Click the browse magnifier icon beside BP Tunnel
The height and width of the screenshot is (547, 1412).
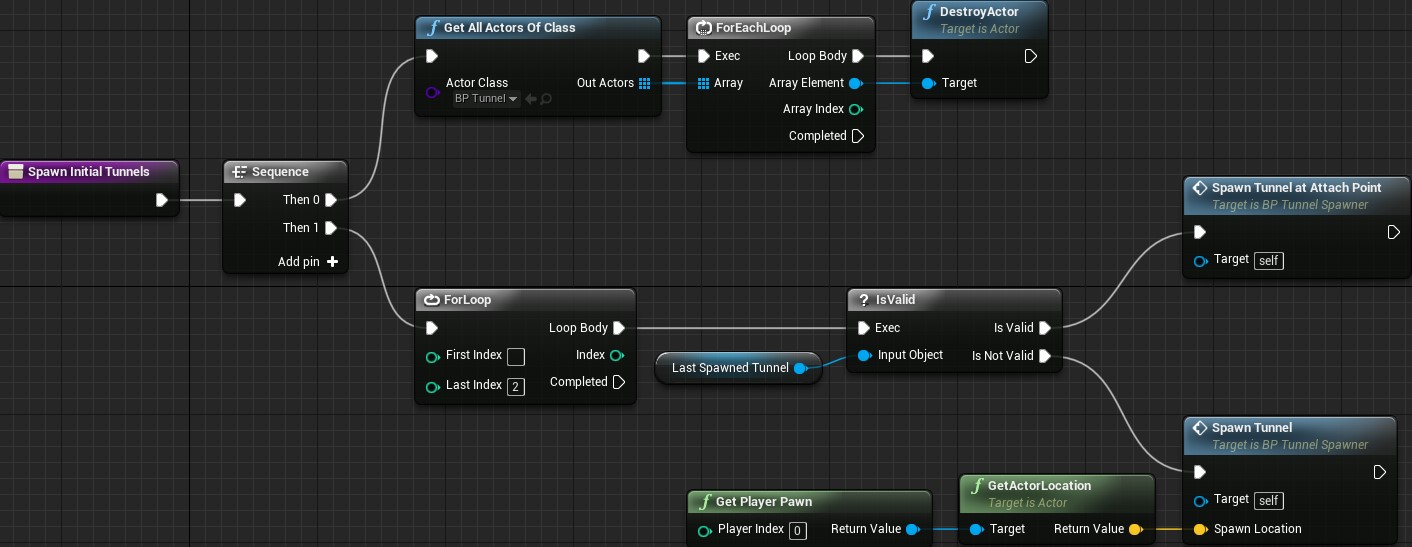[x=546, y=99]
